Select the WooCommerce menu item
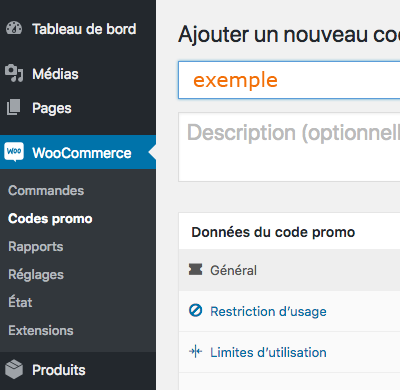 click(x=78, y=152)
